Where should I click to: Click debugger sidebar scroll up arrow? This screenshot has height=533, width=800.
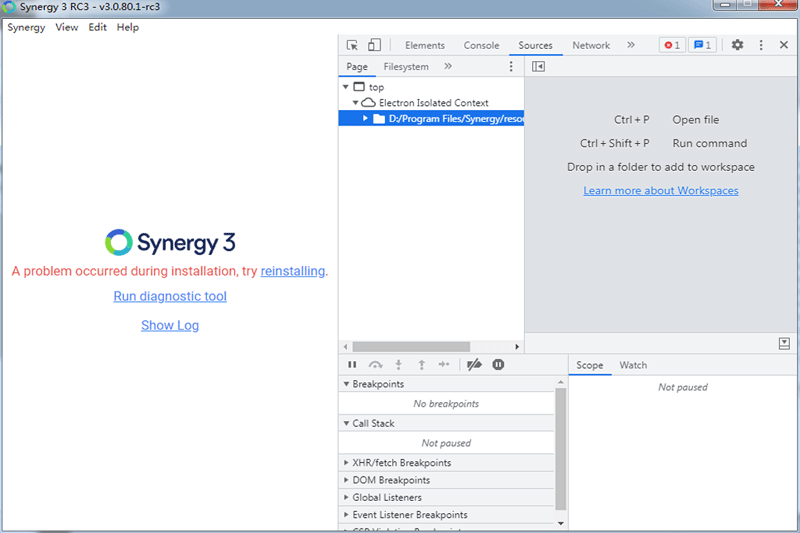(561, 382)
